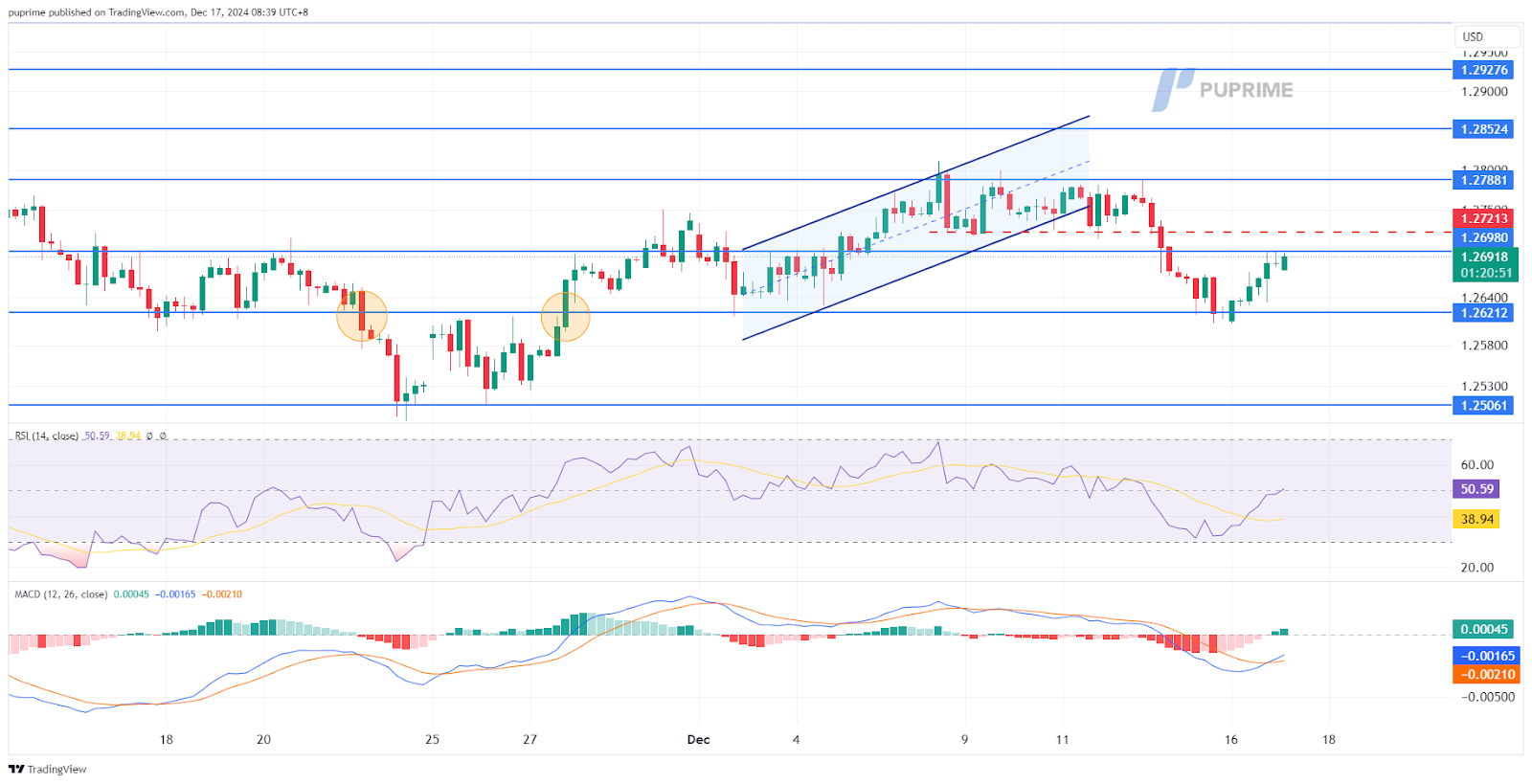The height and width of the screenshot is (784, 1532).
Task: Select the 1.28524 resistance level label
Action: 1483,128
